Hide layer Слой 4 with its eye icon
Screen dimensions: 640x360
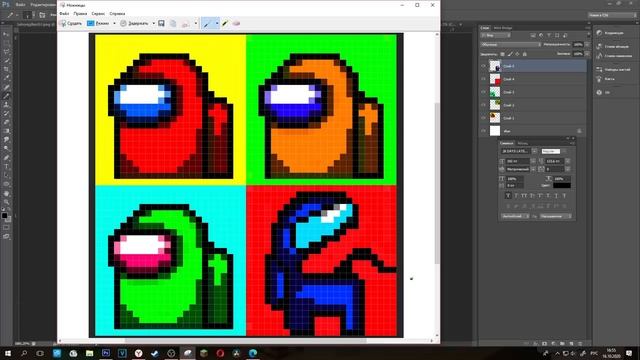click(484, 79)
